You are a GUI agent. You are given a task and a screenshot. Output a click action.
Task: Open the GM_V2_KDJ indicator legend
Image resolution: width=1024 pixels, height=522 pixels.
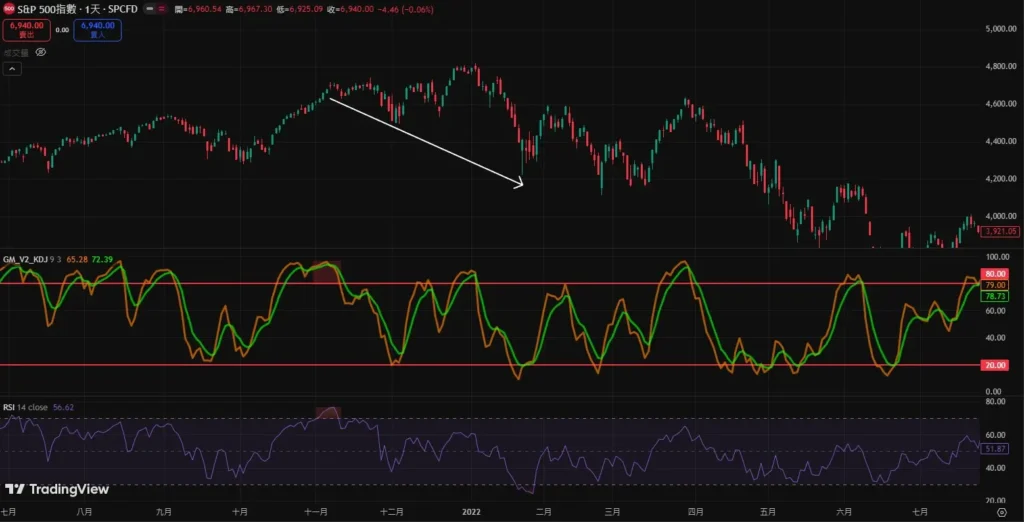pos(26,260)
